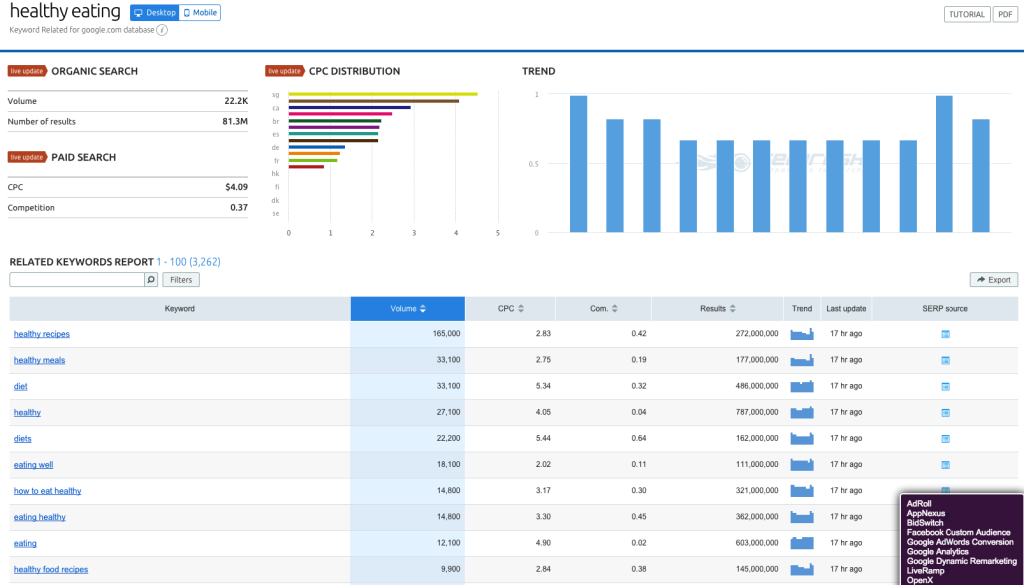The width and height of the screenshot is (1024, 585).
Task: Open SERP source icon for healthy row
Action: [945, 413]
